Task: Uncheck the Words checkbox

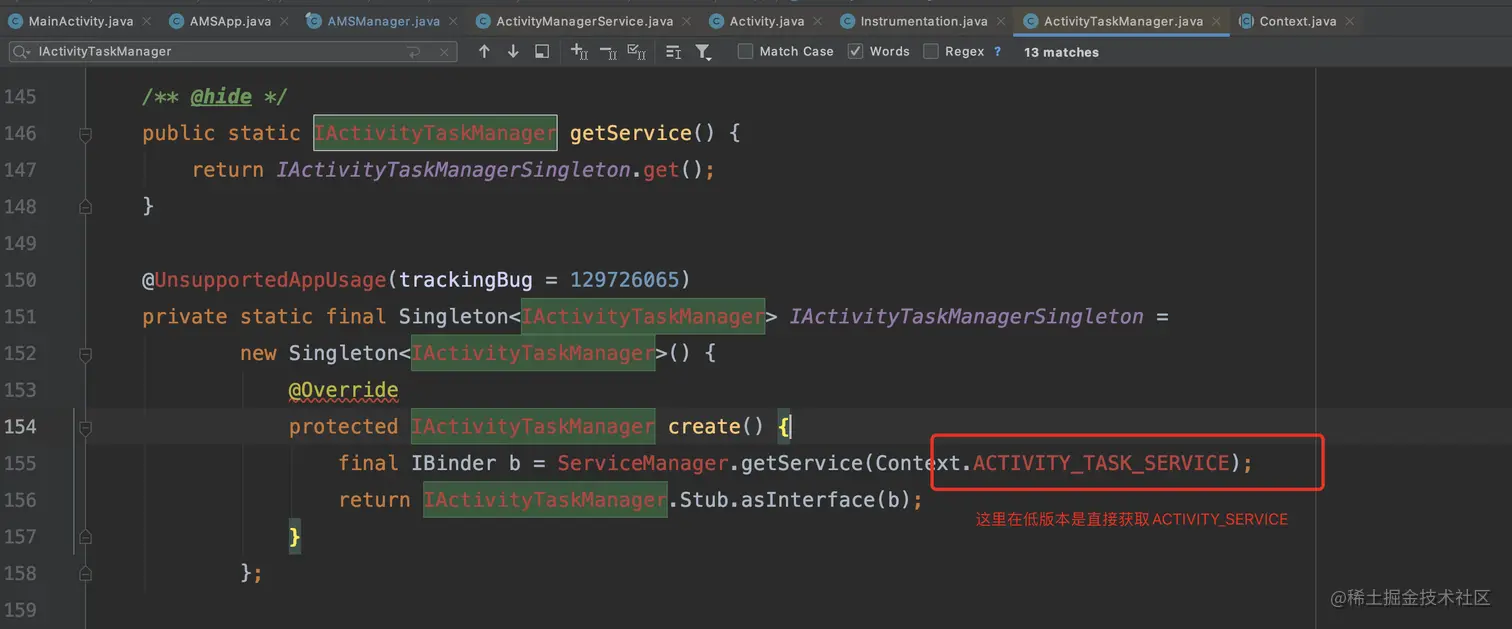Action: pyautogui.click(x=855, y=51)
